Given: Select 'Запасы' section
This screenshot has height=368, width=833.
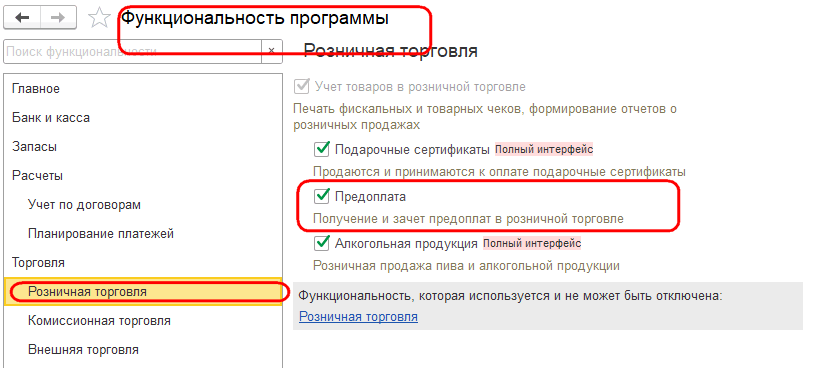Looking at the screenshot, I should [x=142, y=147].
